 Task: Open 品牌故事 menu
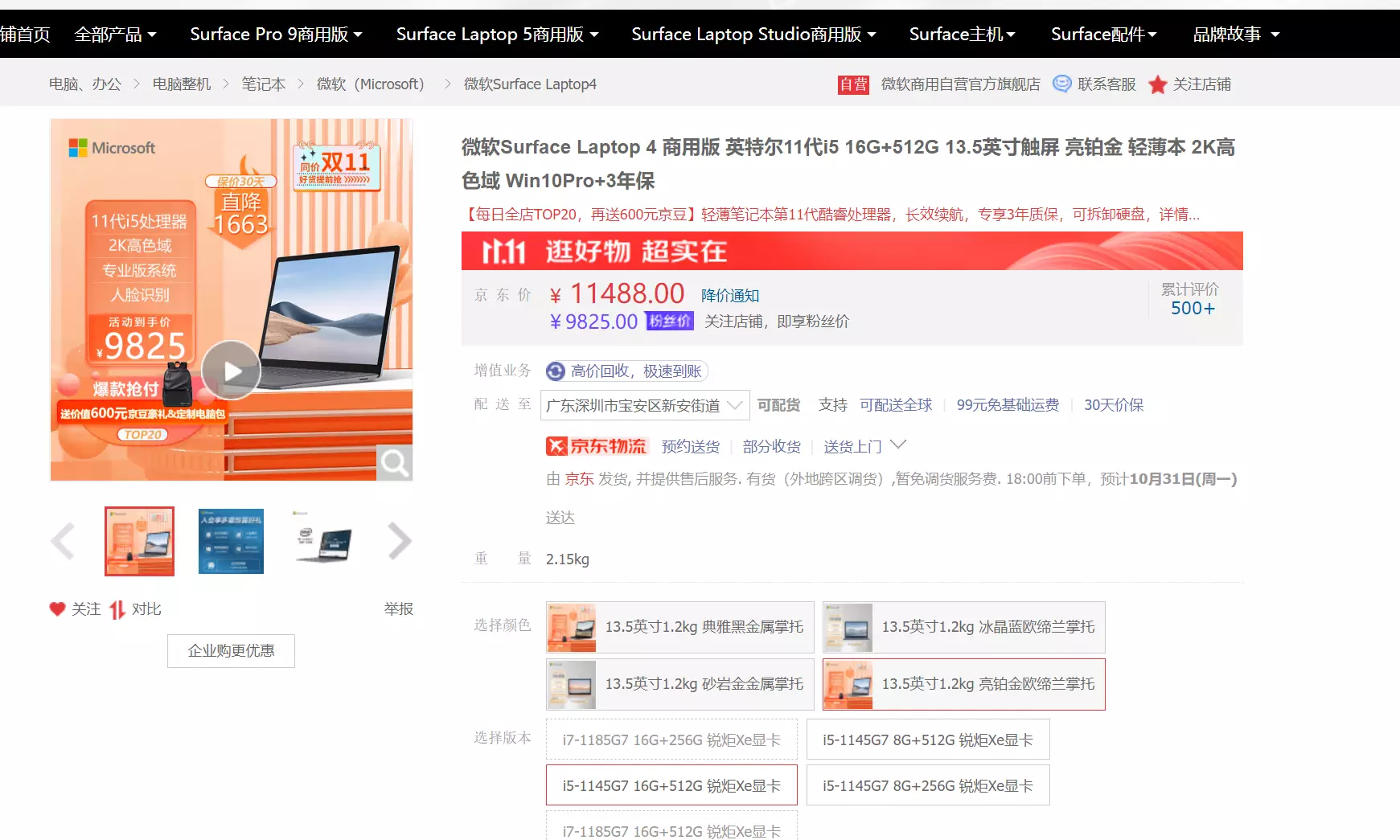(x=1236, y=35)
